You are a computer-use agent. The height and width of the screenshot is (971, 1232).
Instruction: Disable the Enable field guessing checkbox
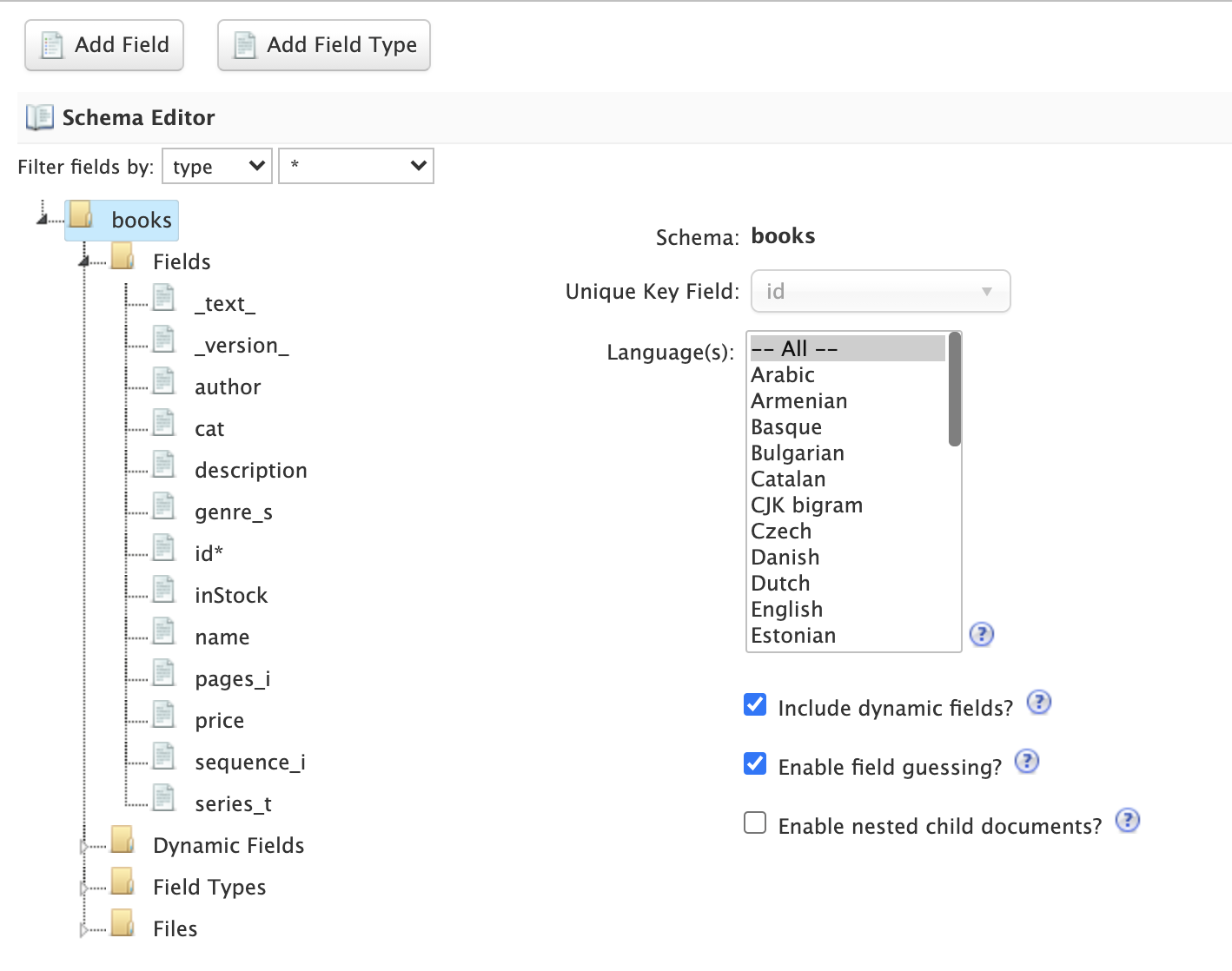point(755,763)
